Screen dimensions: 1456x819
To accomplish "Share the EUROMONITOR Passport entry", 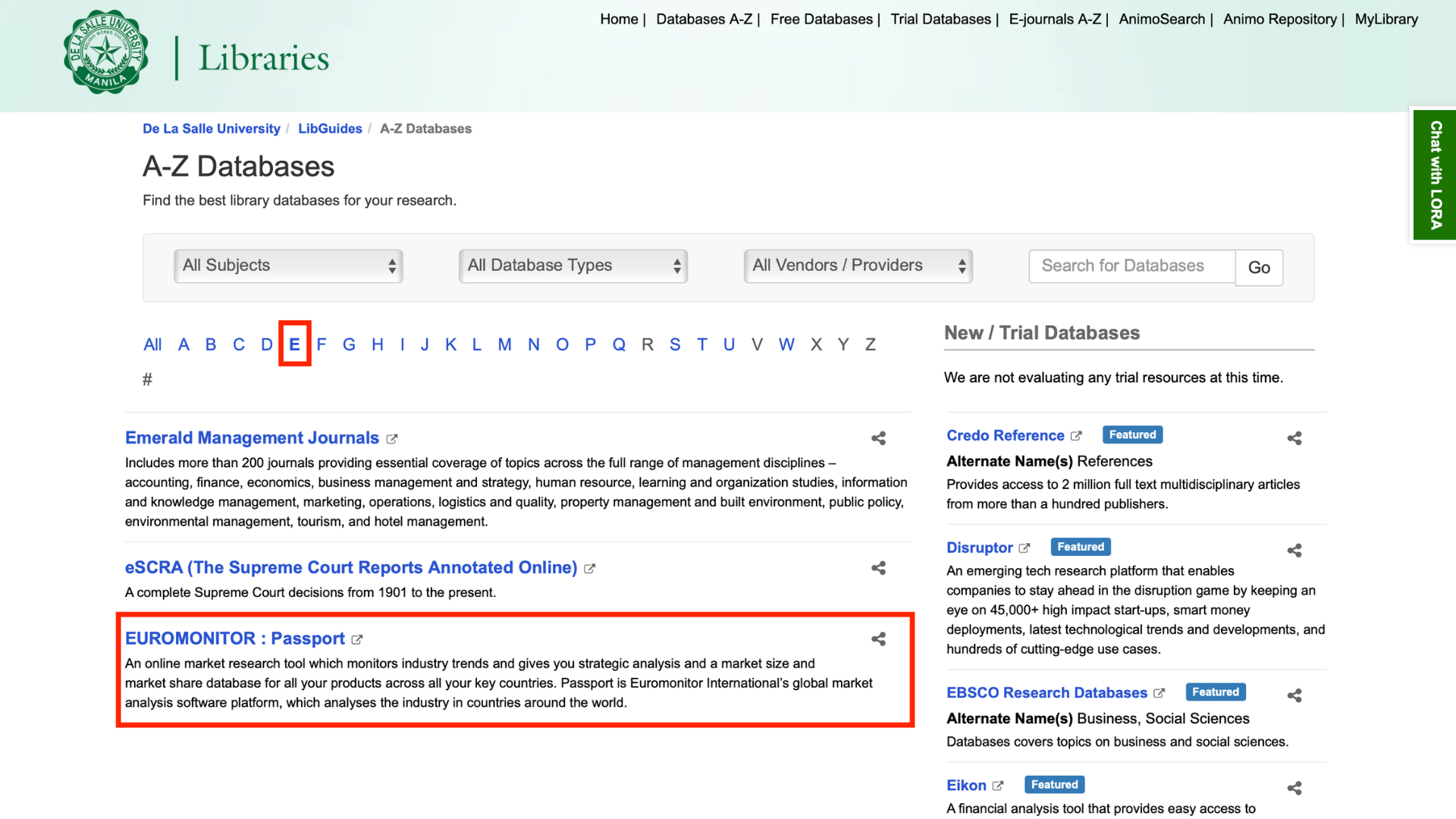I will click(878, 639).
